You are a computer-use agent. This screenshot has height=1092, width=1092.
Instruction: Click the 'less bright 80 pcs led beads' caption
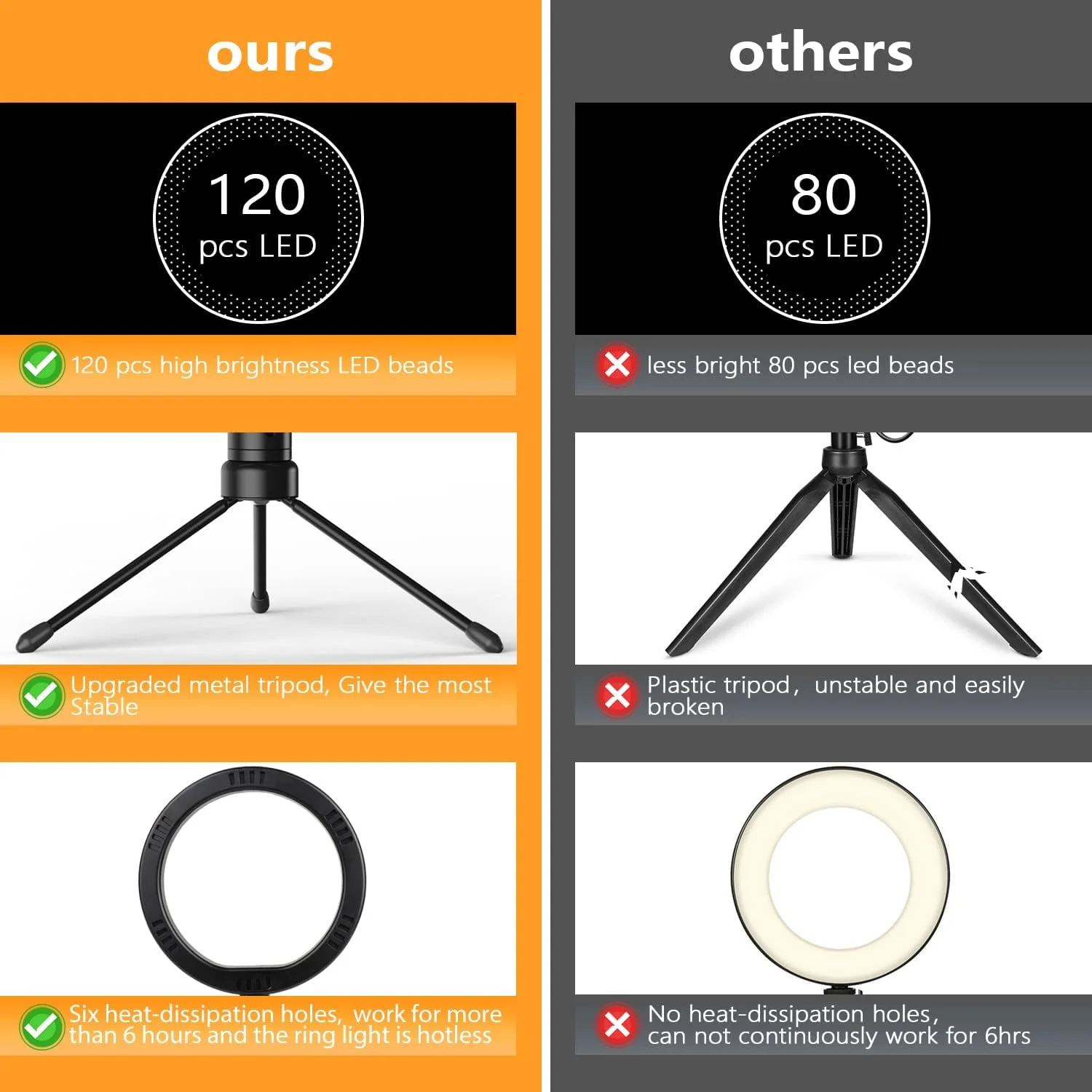coord(800,365)
